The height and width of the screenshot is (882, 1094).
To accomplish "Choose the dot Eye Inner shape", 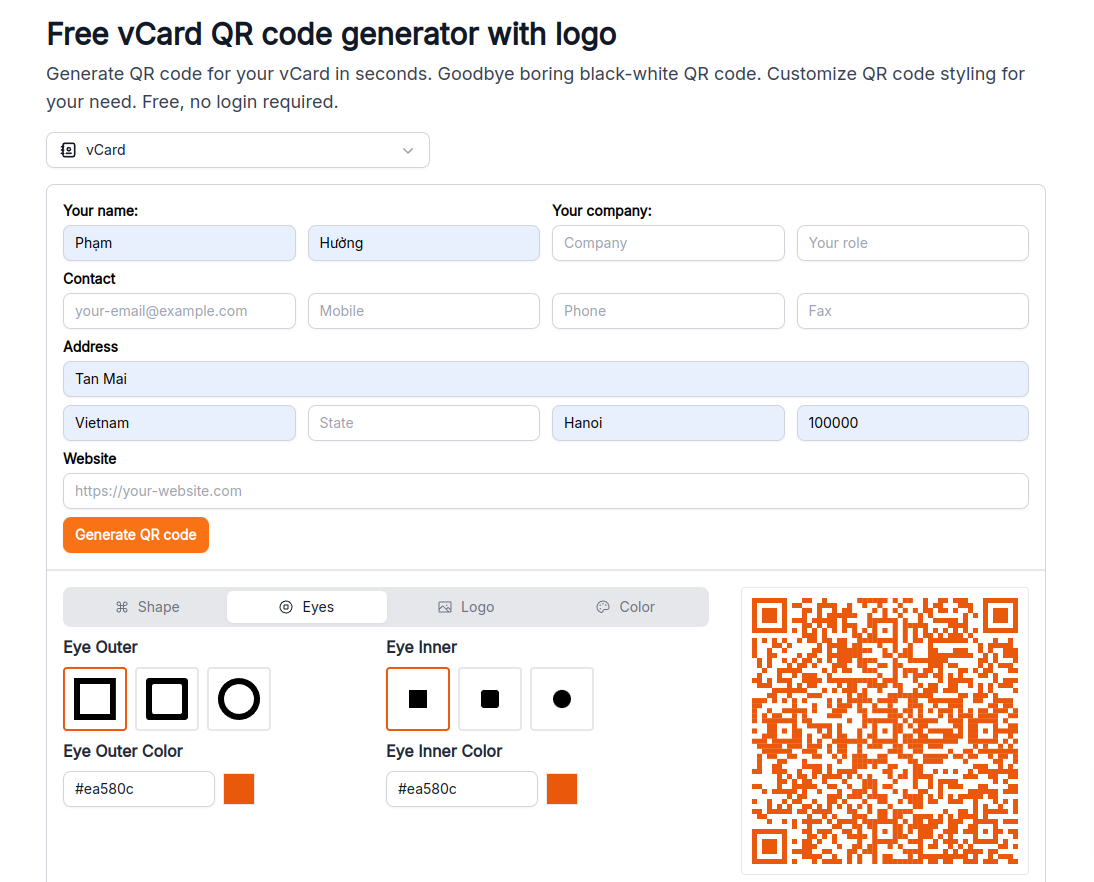I will 562,698.
